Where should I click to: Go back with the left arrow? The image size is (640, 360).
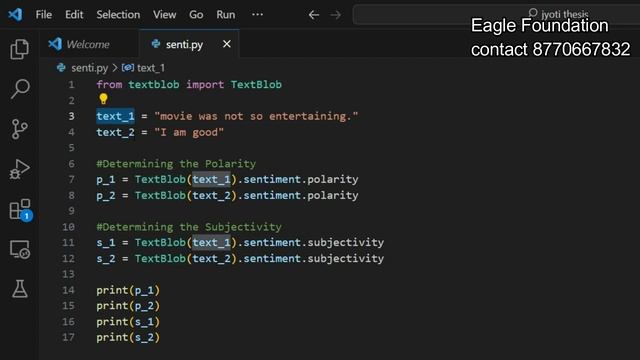313,15
